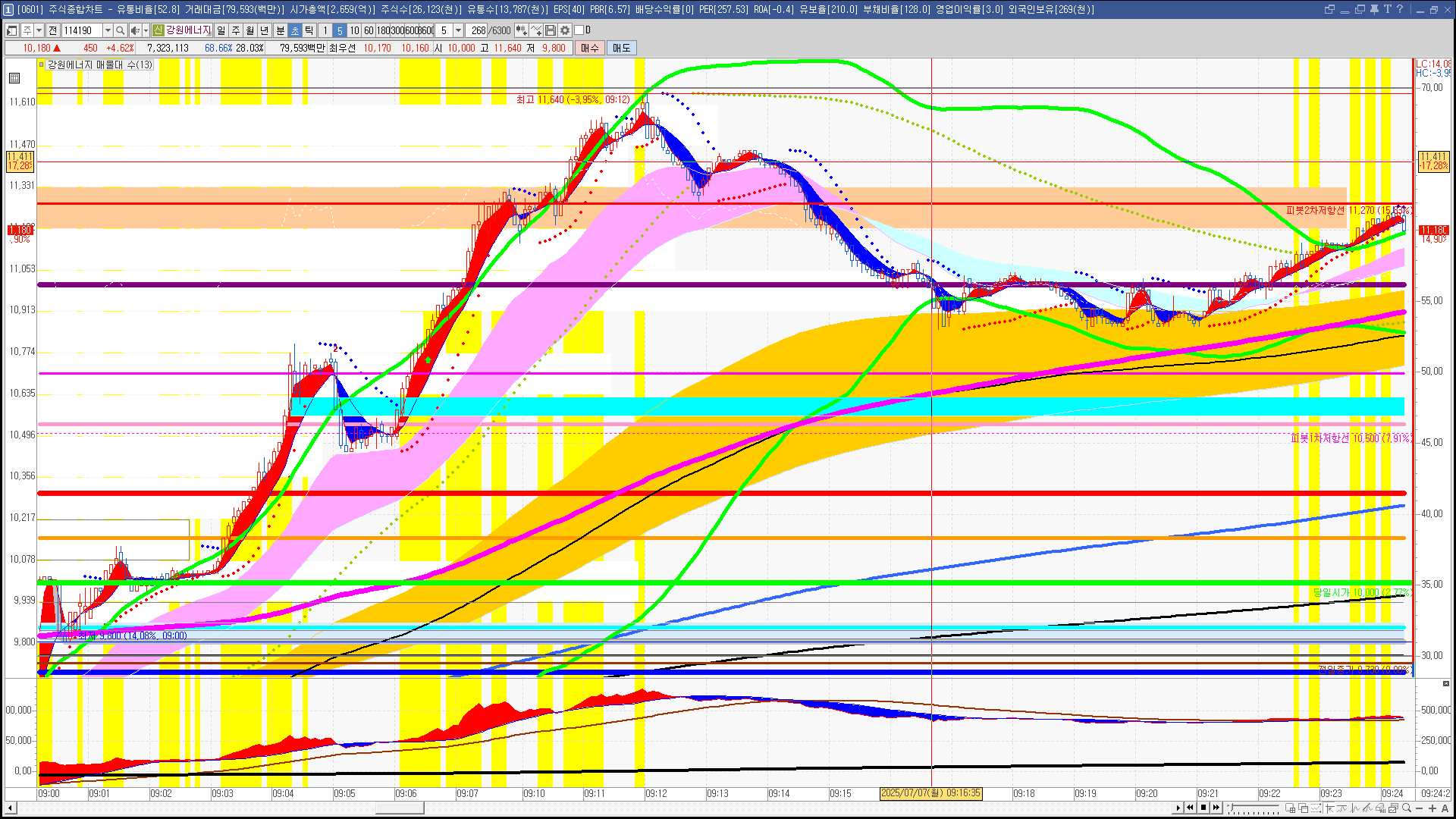Click the plus zoom-in icon at bottom right
This screenshot has height=819, width=1456.
[x=1432, y=808]
